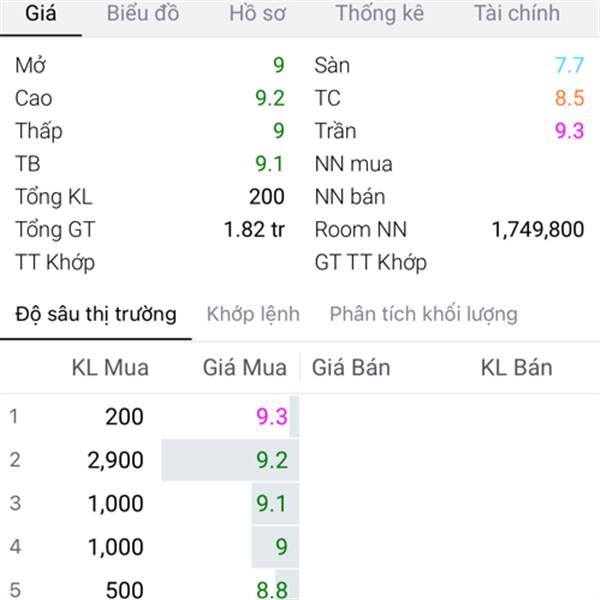Click the Room NN value 1,749,800

click(x=538, y=230)
